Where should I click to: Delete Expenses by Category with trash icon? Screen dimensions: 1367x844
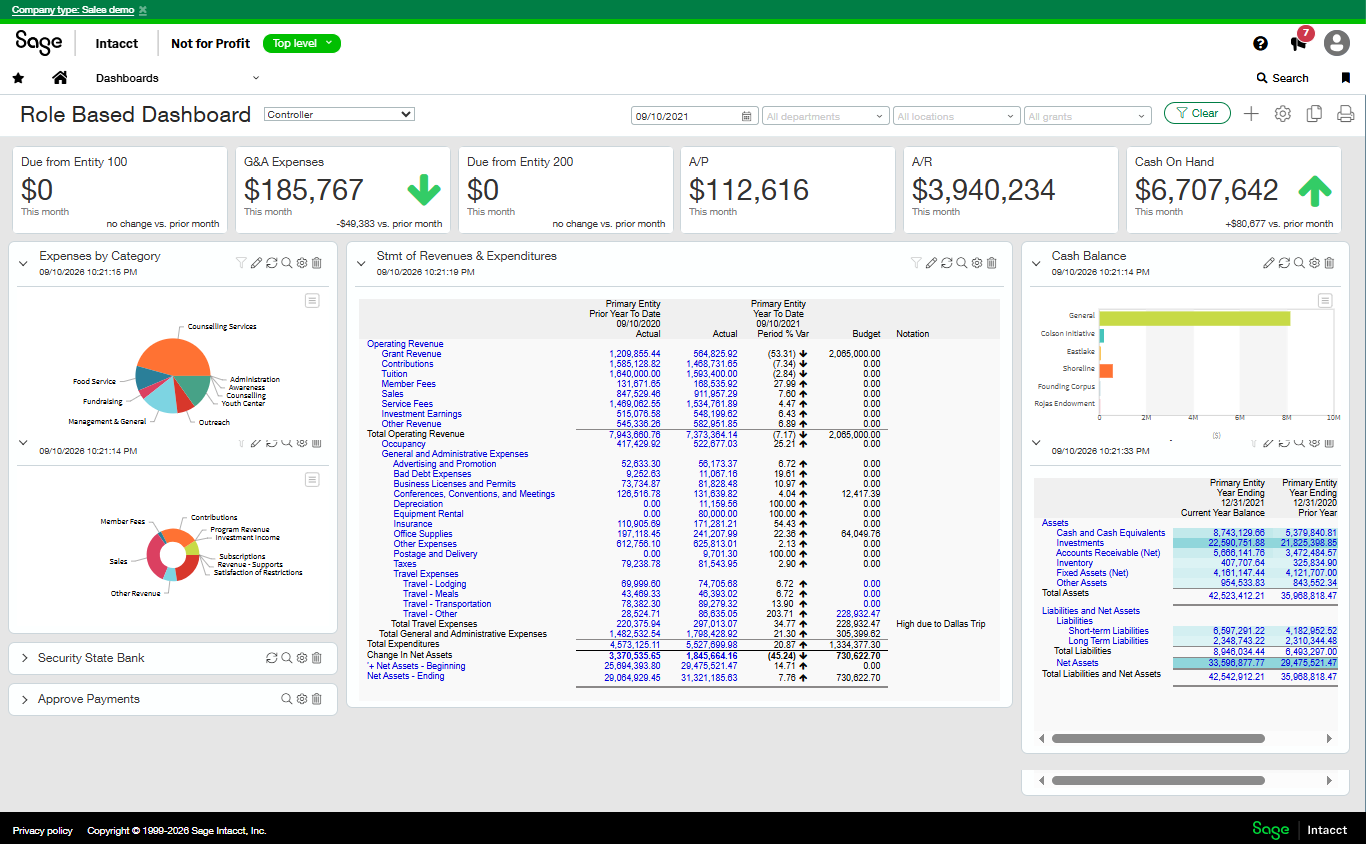pyautogui.click(x=316, y=263)
